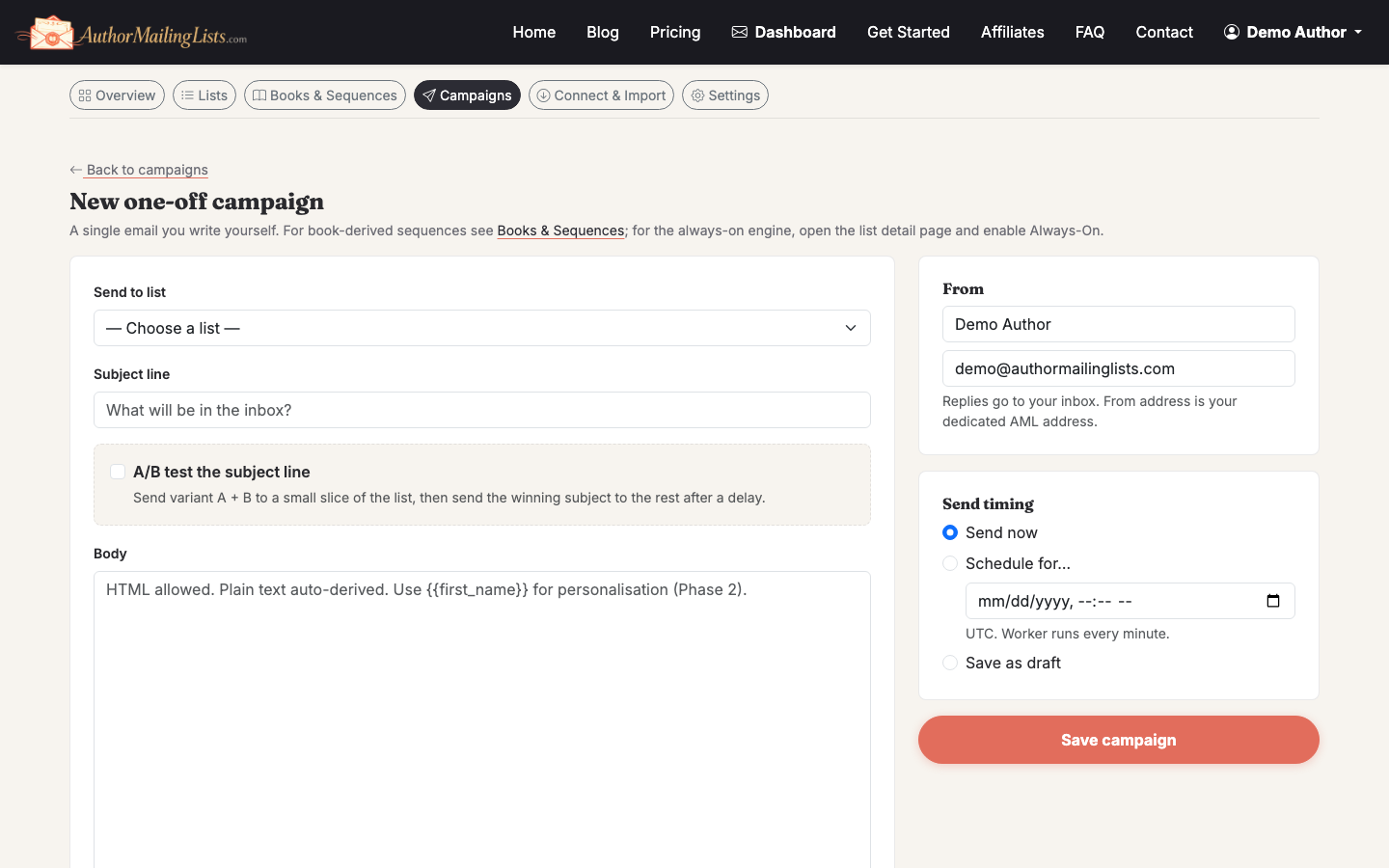The height and width of the screenshot is (868, 1389).
Task: Click the envelope icon beside Dashboard
Action: point(740,32)
